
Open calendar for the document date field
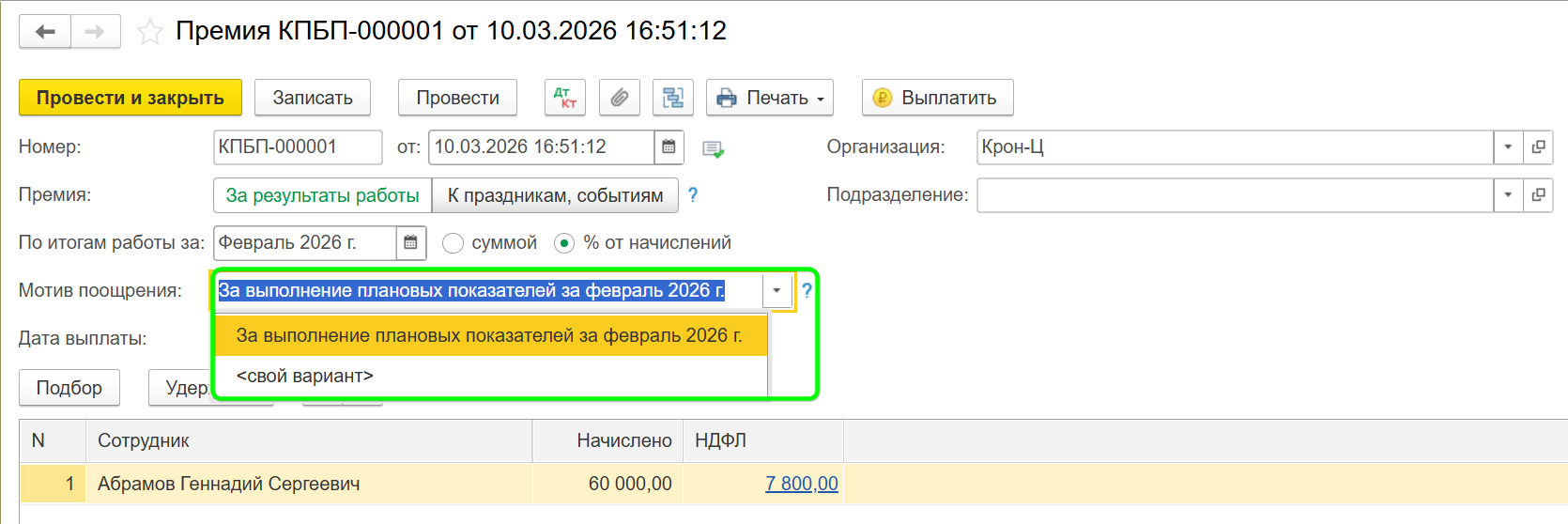point(669,147)
